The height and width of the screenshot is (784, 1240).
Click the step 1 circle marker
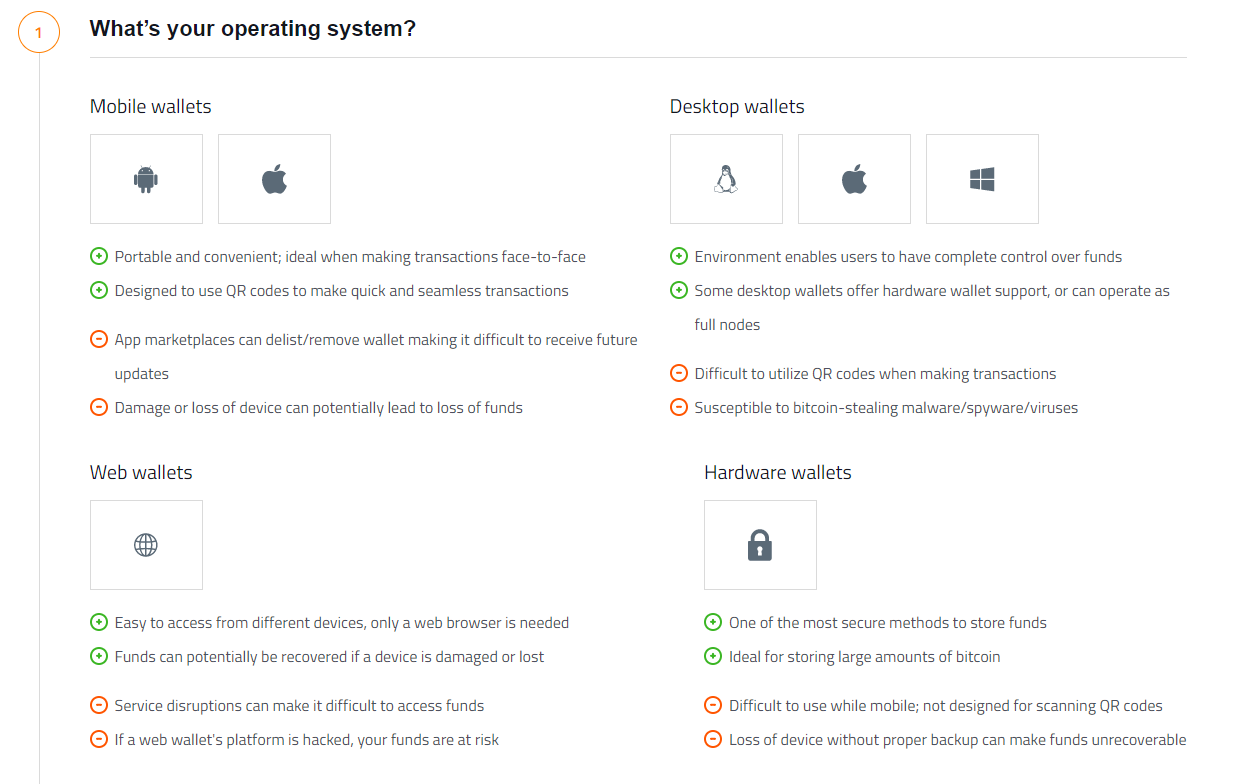pos(39,32)
